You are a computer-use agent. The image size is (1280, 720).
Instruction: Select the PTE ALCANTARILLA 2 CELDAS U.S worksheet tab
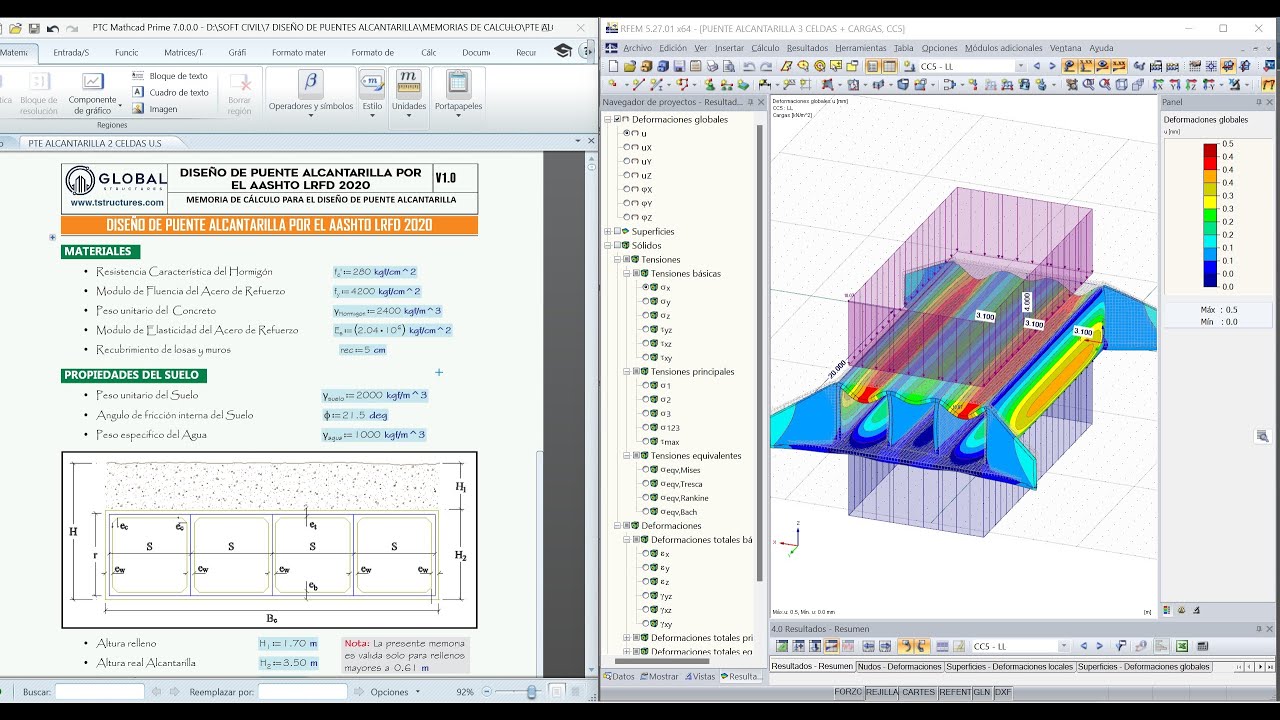(95, 143)
